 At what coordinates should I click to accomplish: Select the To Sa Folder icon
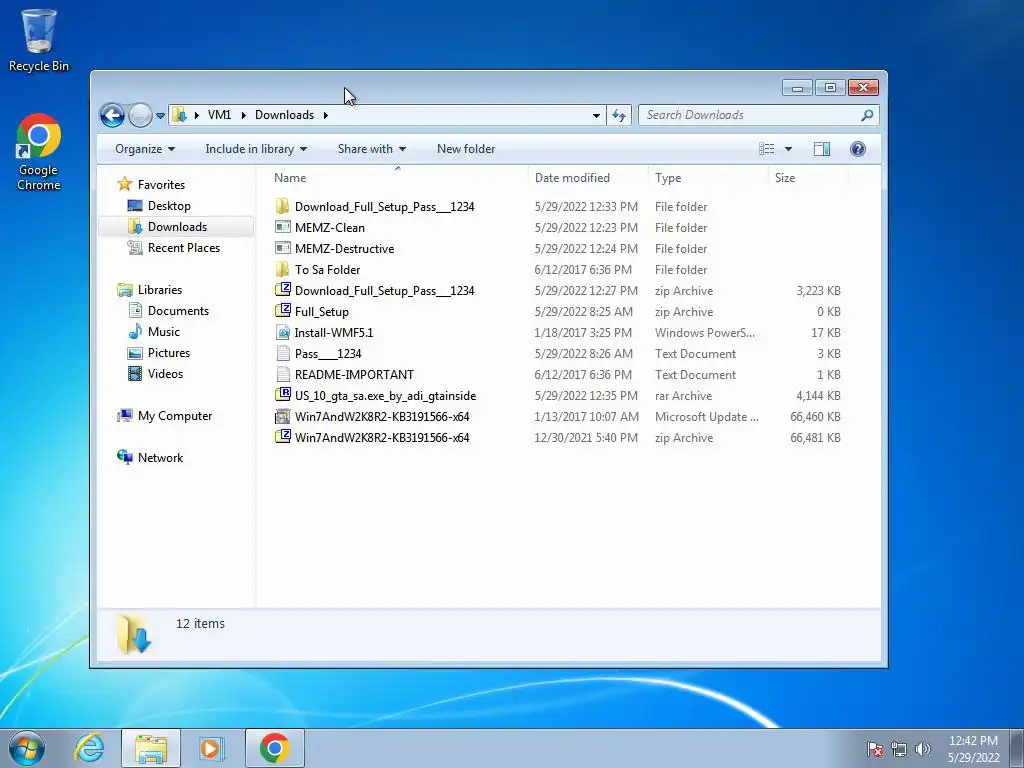tap(282, 269)
